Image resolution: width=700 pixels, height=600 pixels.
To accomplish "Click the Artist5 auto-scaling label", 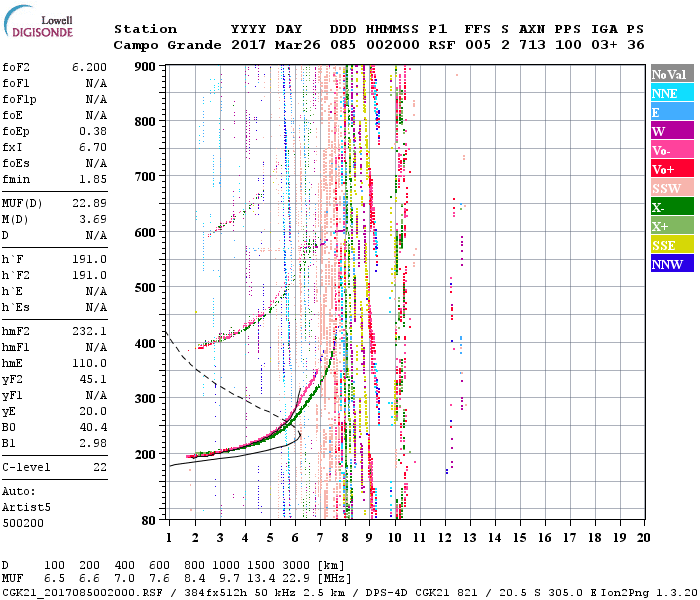I will click(x=26, y=508).
